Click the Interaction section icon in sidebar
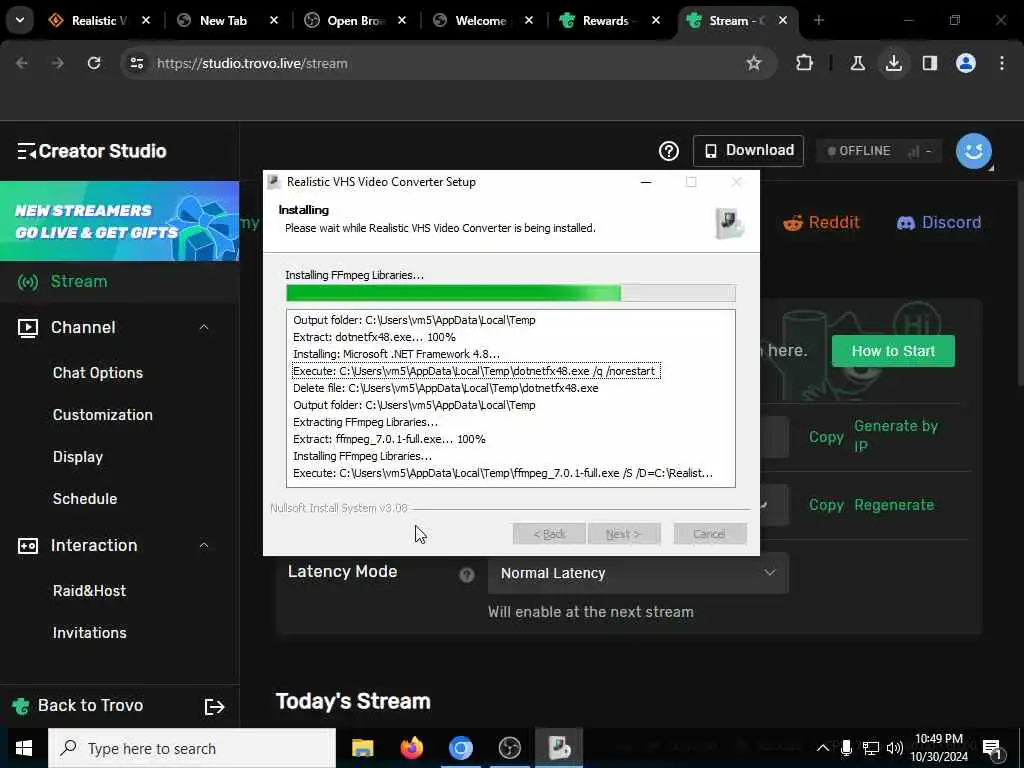This screenshot has width=1024, height=768. [27, 546]
